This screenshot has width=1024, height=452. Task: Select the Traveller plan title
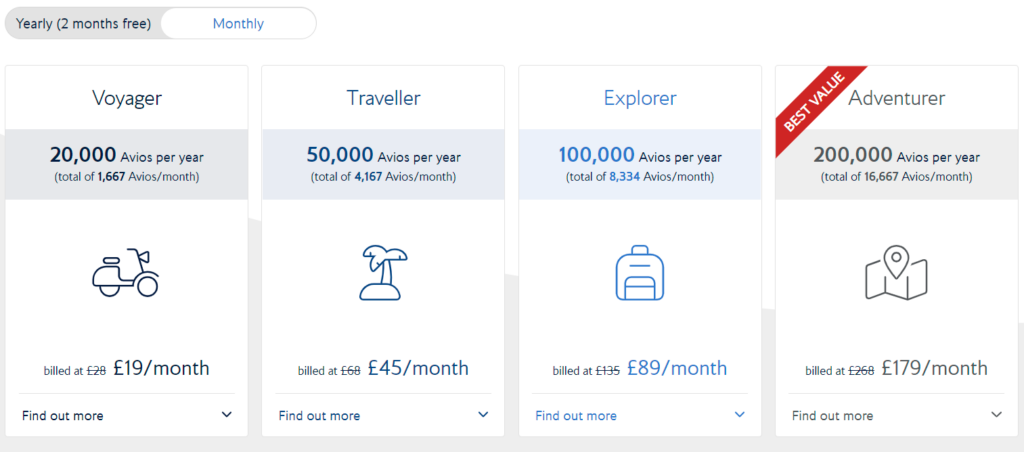383,98
